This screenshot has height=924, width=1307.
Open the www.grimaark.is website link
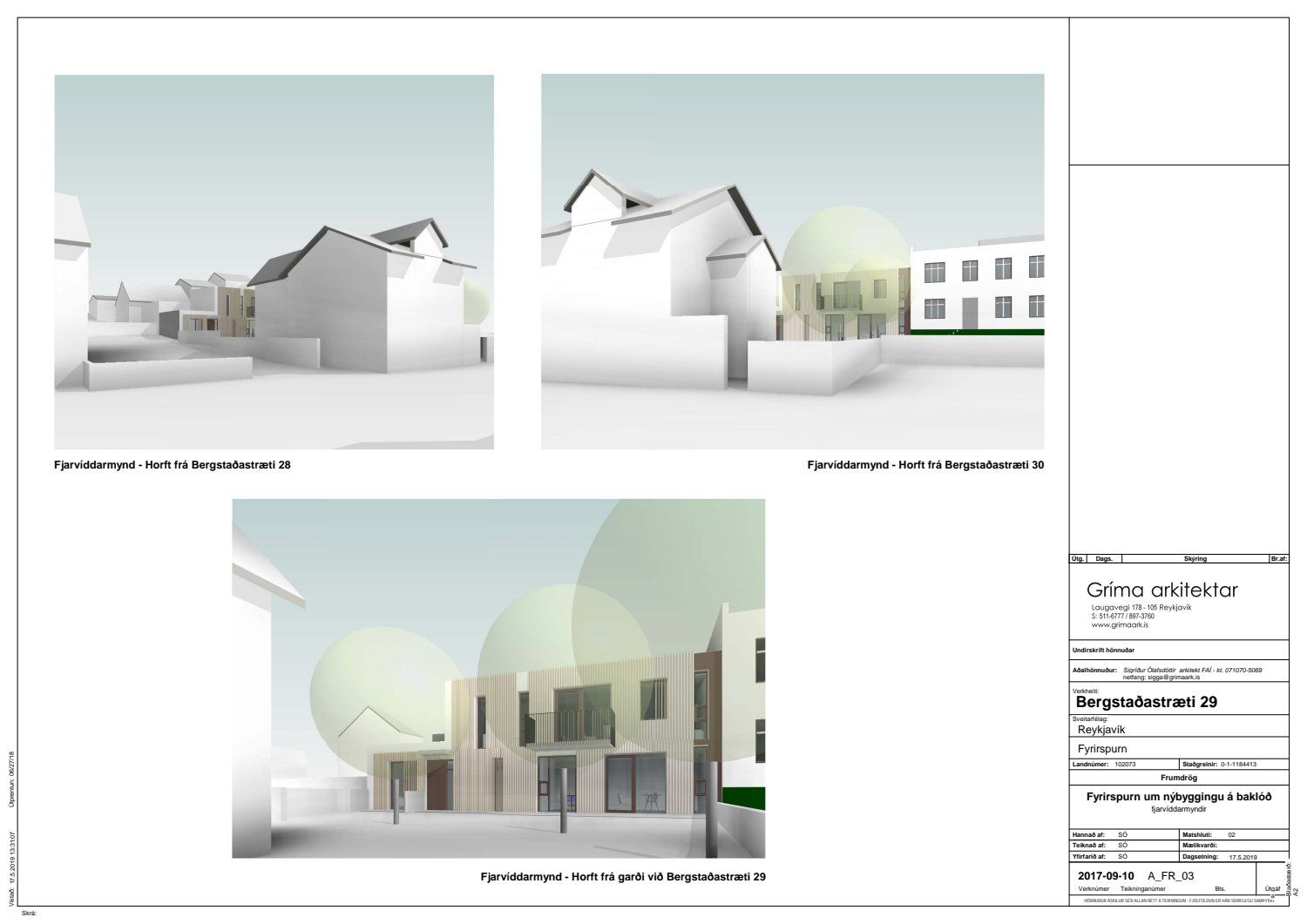coord(1119,624)
